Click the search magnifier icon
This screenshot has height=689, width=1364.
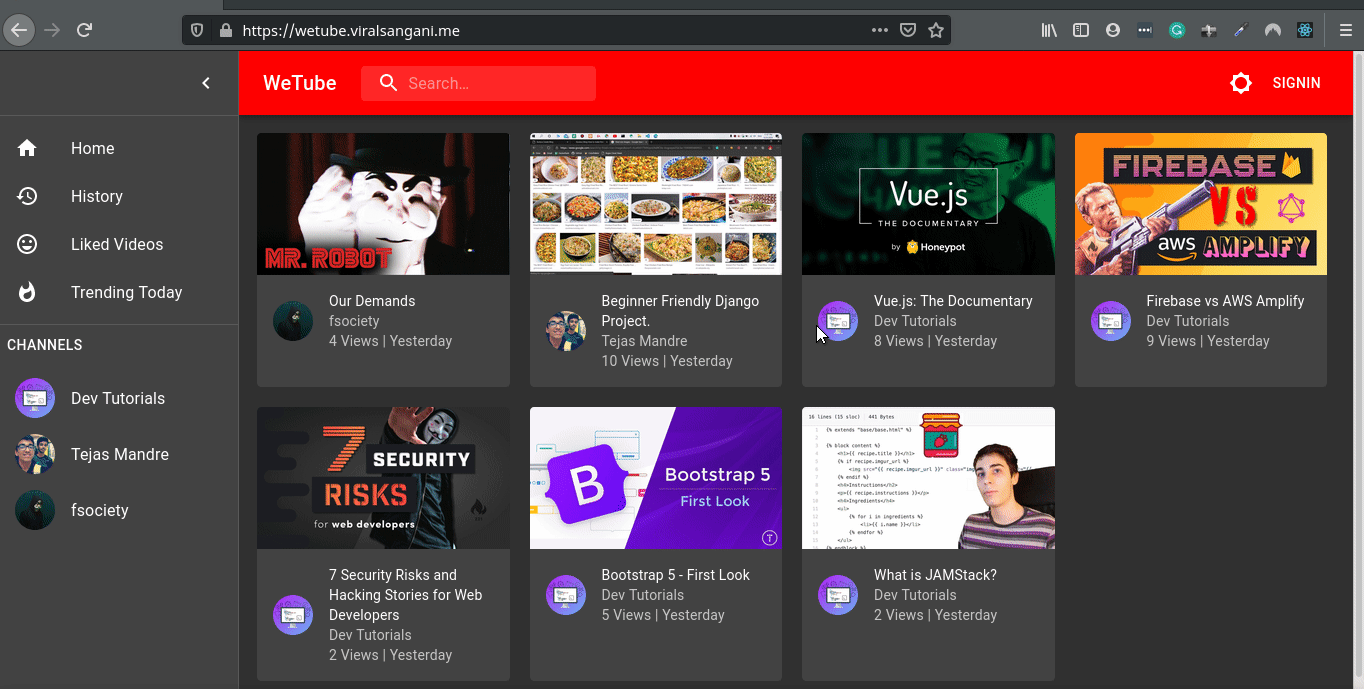click(388, 83)
